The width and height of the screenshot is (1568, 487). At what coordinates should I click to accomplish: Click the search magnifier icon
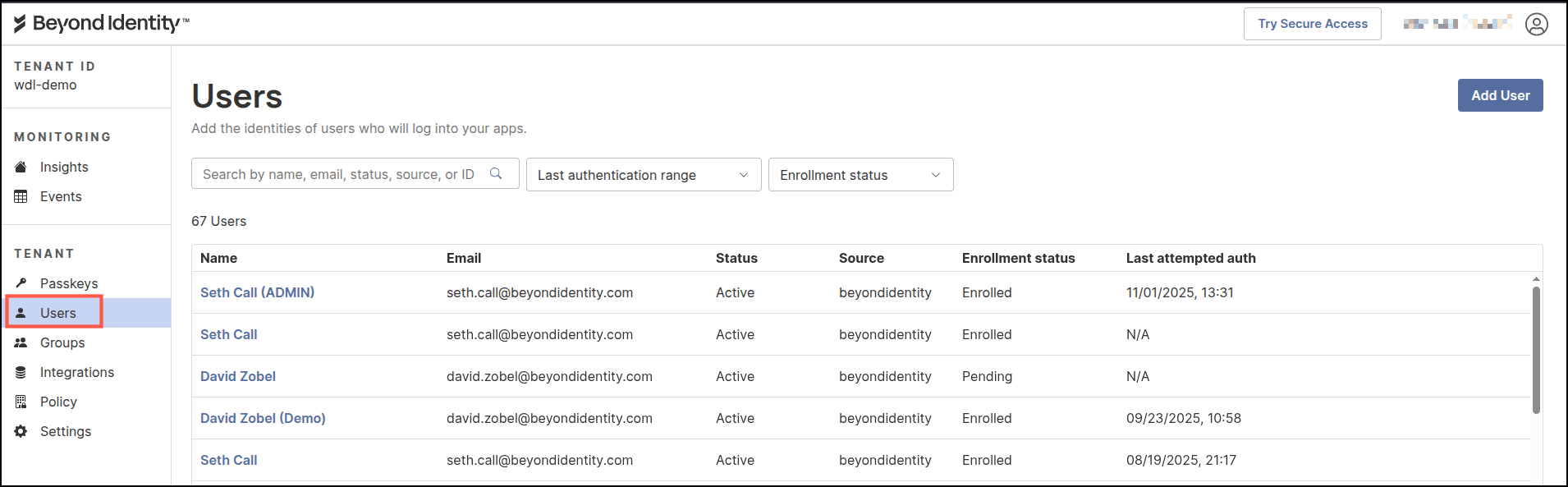point(496,173)
